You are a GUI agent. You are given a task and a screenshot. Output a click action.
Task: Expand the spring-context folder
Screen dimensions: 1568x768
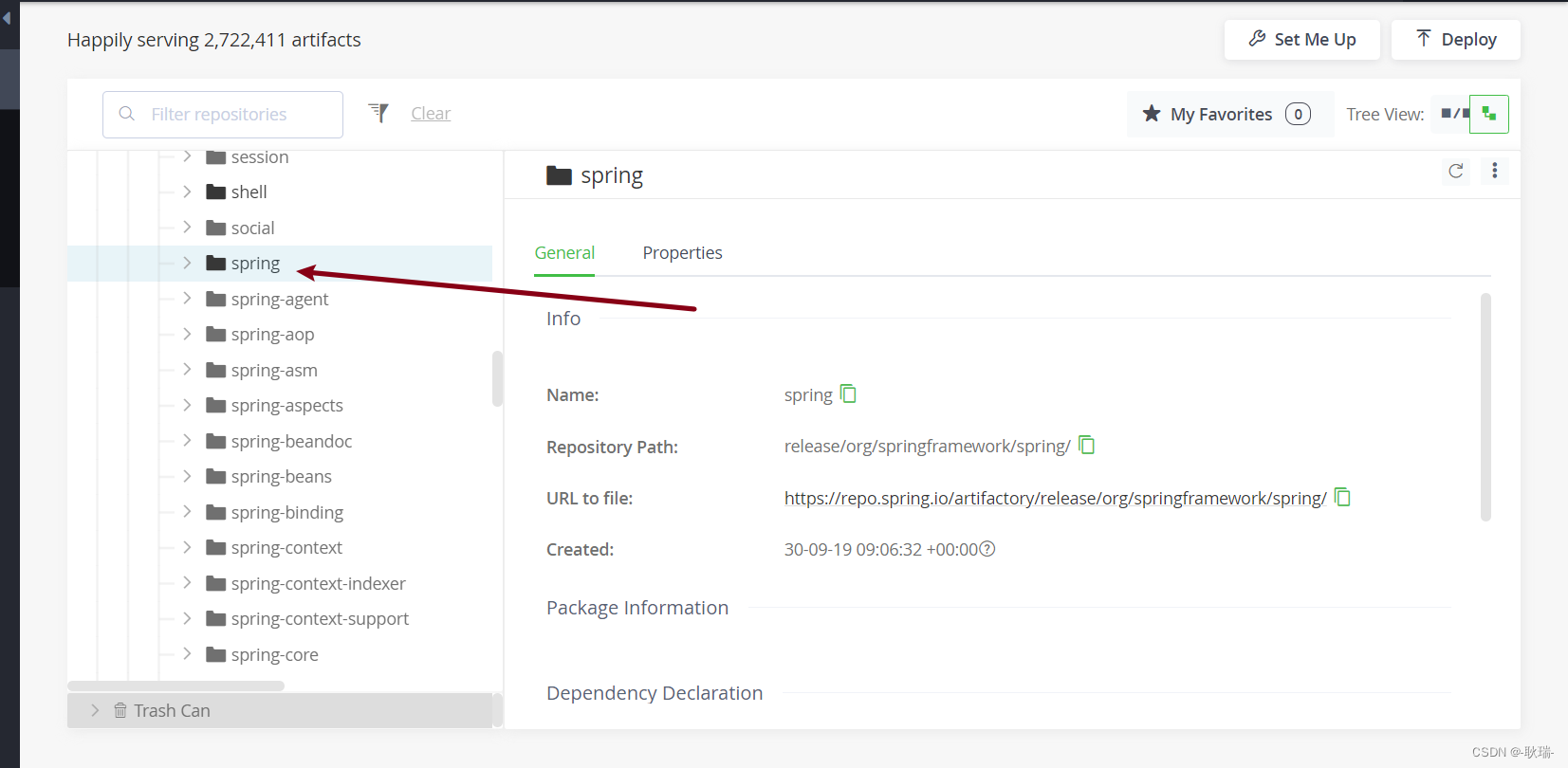187,547
